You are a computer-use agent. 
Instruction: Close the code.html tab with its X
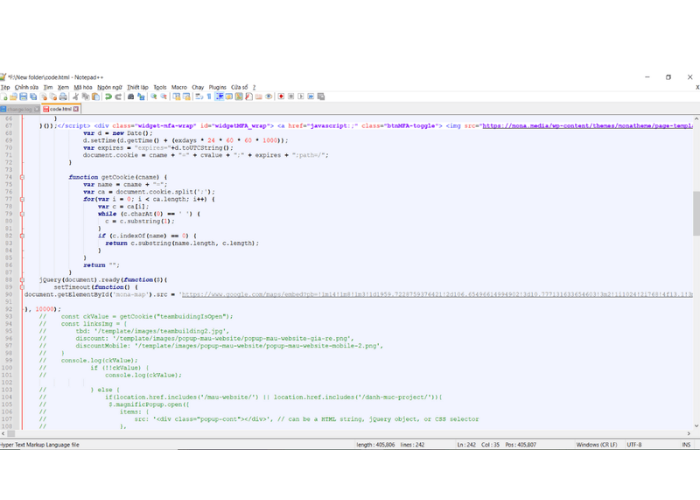tap(76, 109)
